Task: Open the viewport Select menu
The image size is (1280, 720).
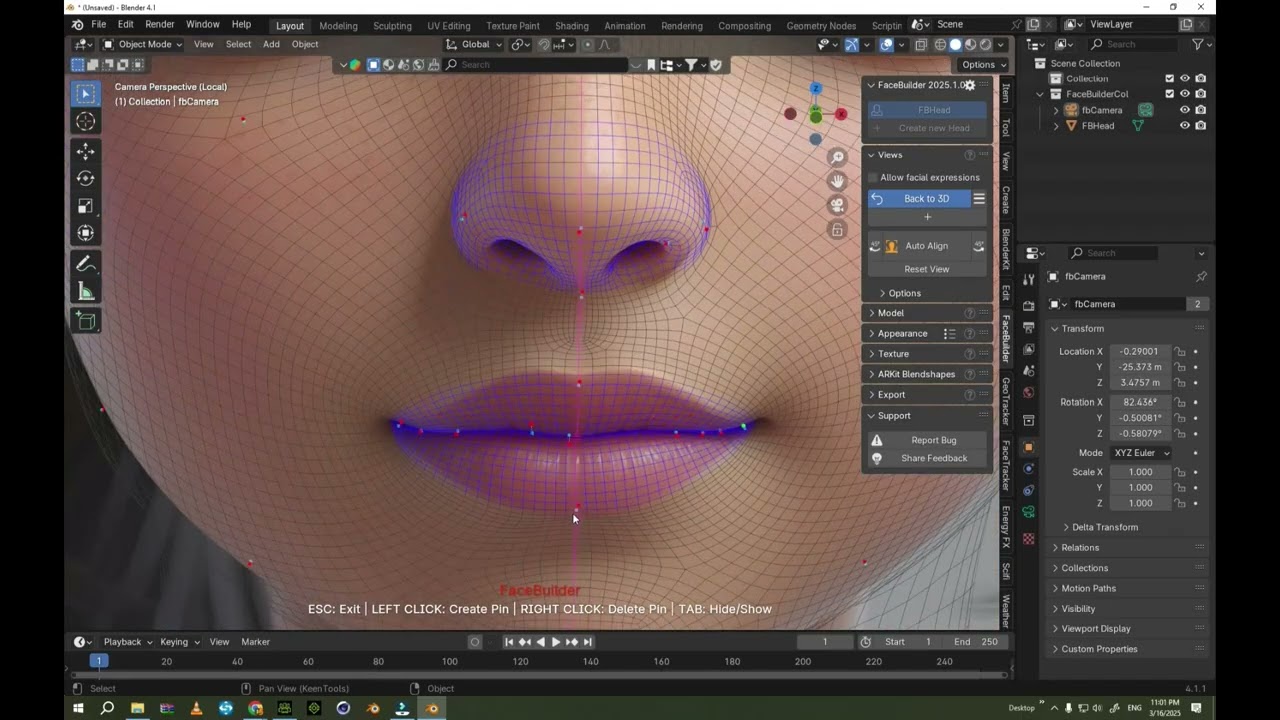Action: pyautogui.click(x=238, y=44)
